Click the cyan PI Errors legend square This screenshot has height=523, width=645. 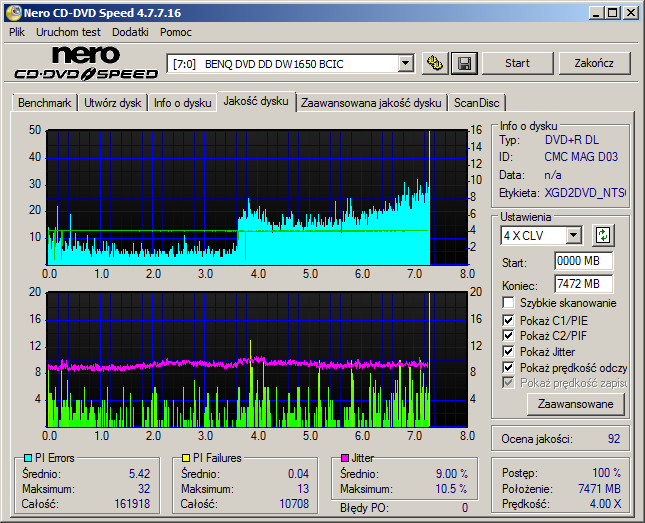pyautogui.click(x=28, y=458)
